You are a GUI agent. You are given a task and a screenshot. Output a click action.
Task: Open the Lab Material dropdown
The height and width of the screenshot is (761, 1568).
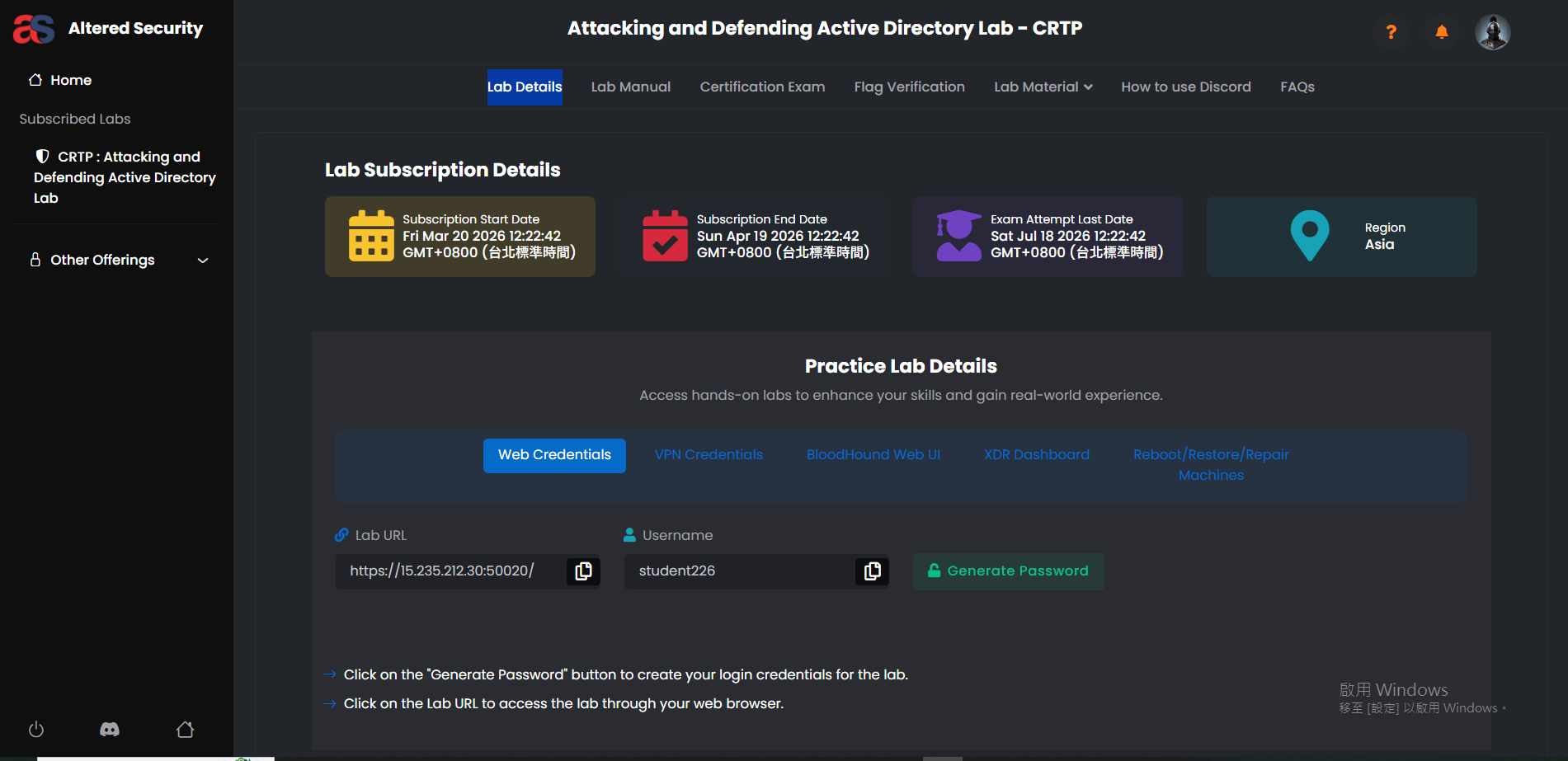point(1043,87)
